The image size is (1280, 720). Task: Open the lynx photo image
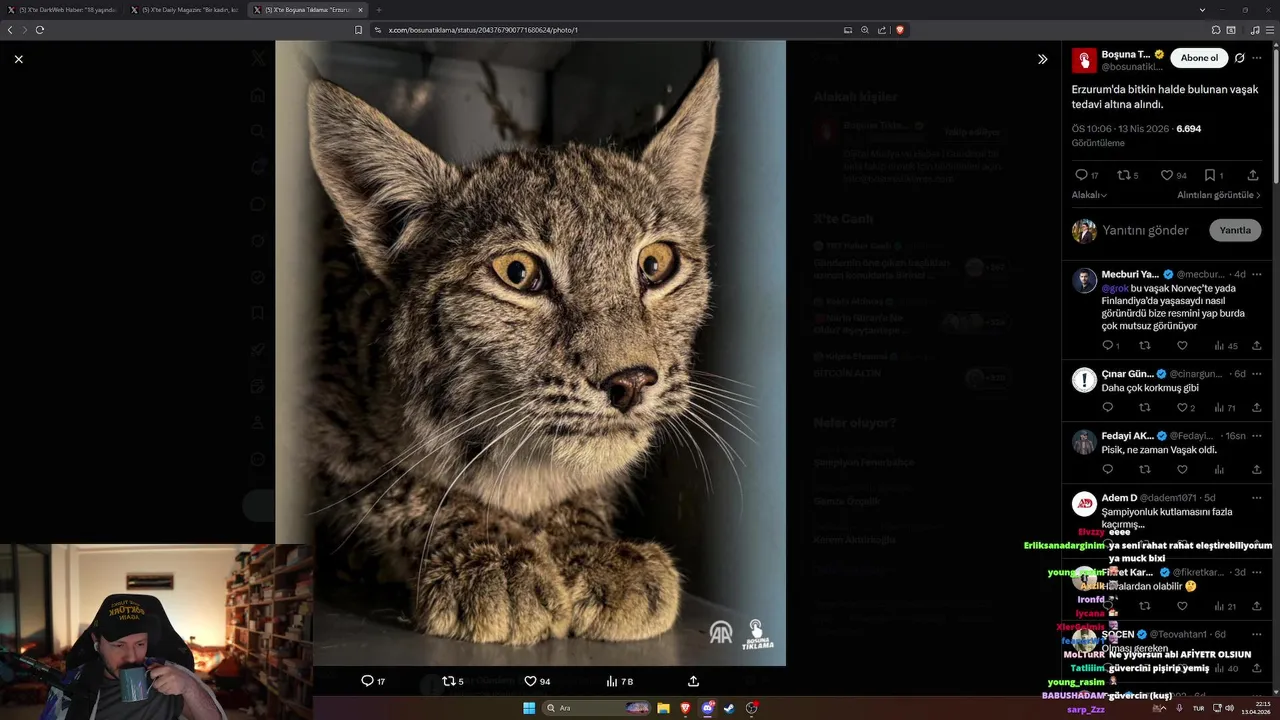(530, 353)
